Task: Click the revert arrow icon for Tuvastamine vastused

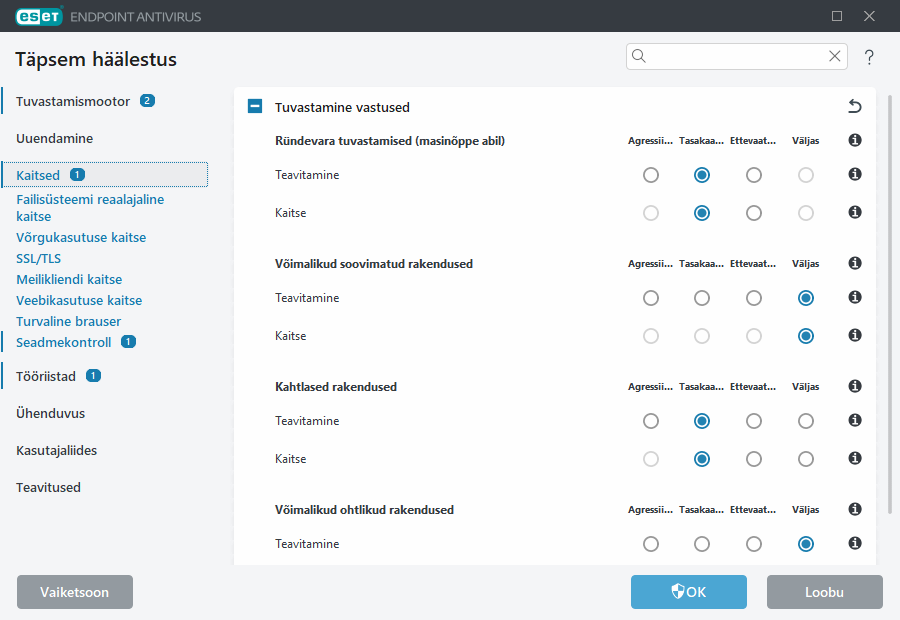Action: [854, 107]
